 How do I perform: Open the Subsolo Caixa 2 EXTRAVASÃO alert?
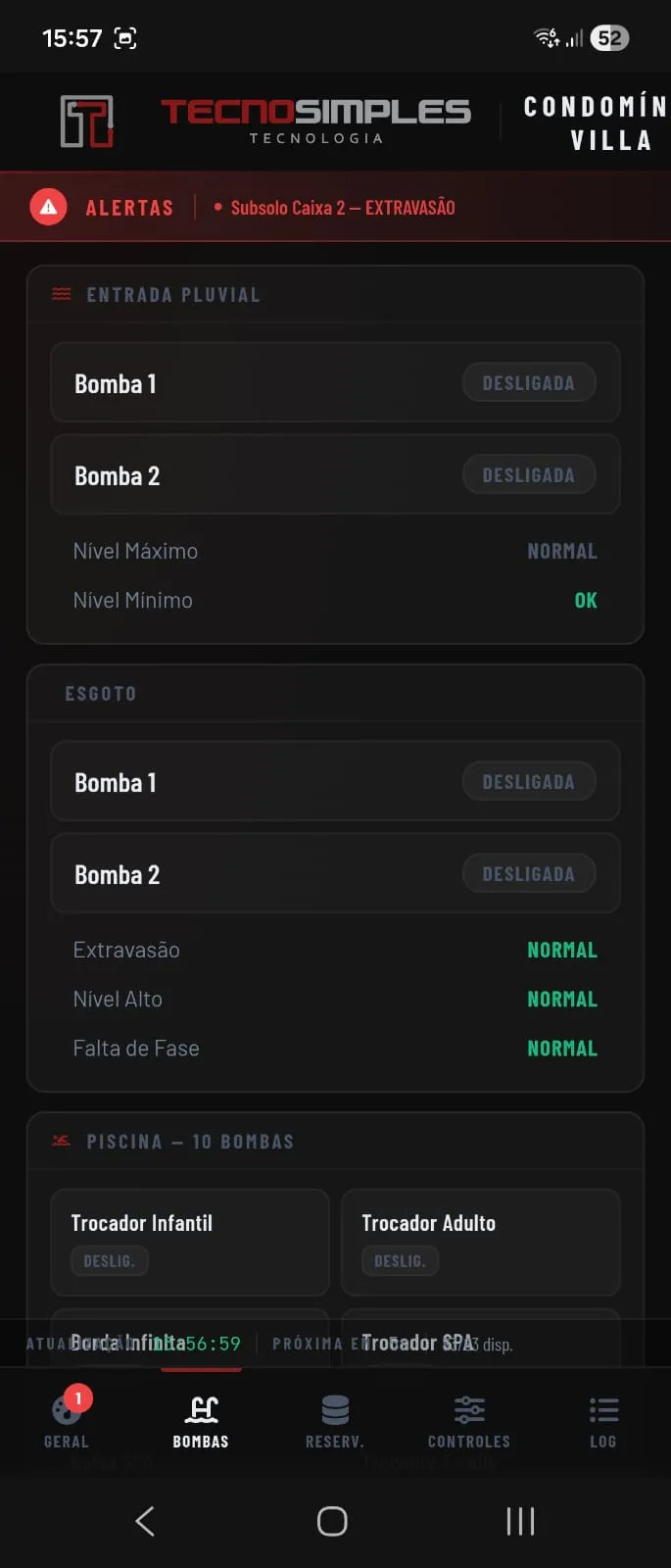click(x=343, y=207)
